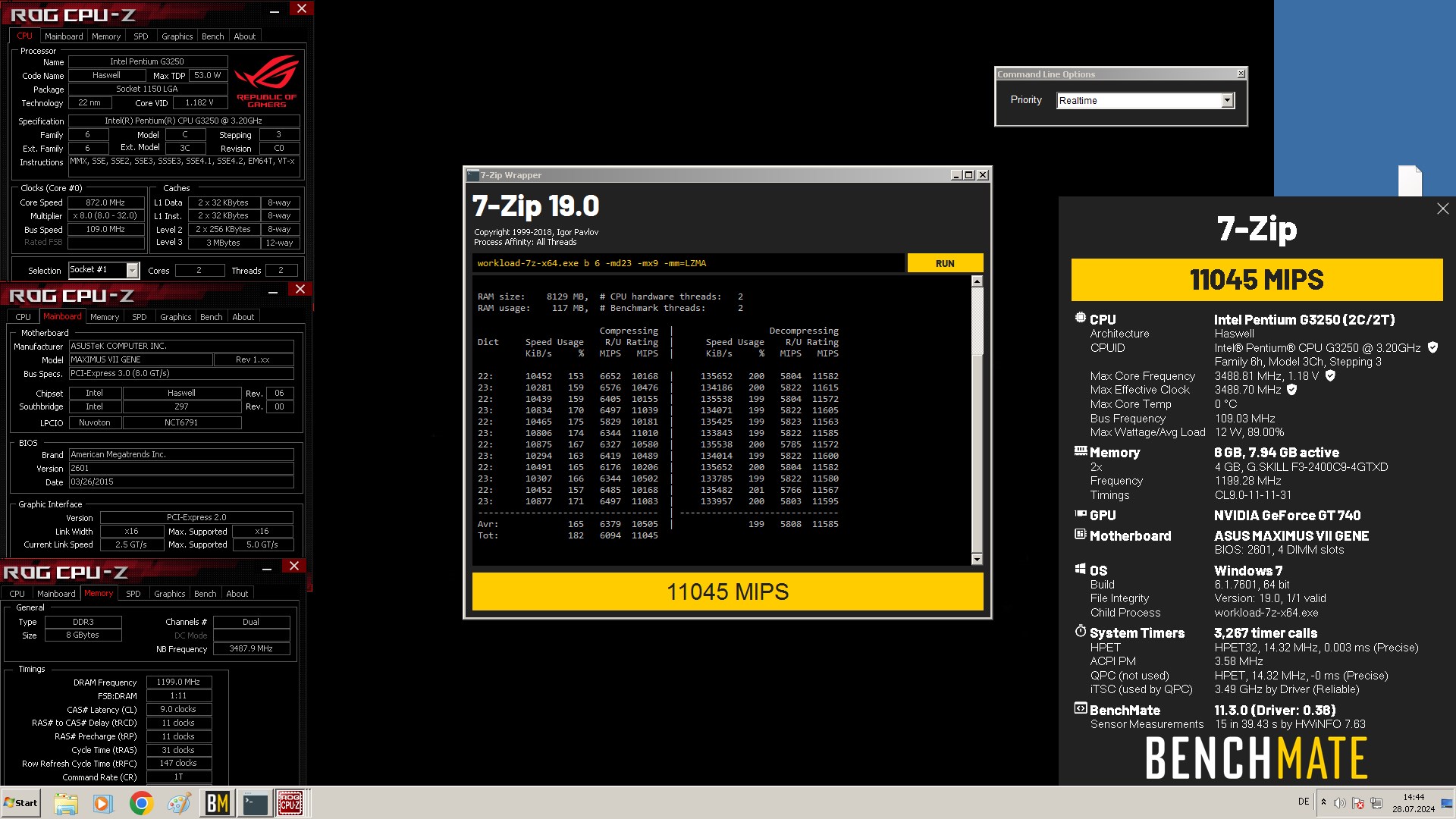The image size is (1456, 819).
Task: Open Bench tab in top CPU-Z window
Action: click(213, 36)
